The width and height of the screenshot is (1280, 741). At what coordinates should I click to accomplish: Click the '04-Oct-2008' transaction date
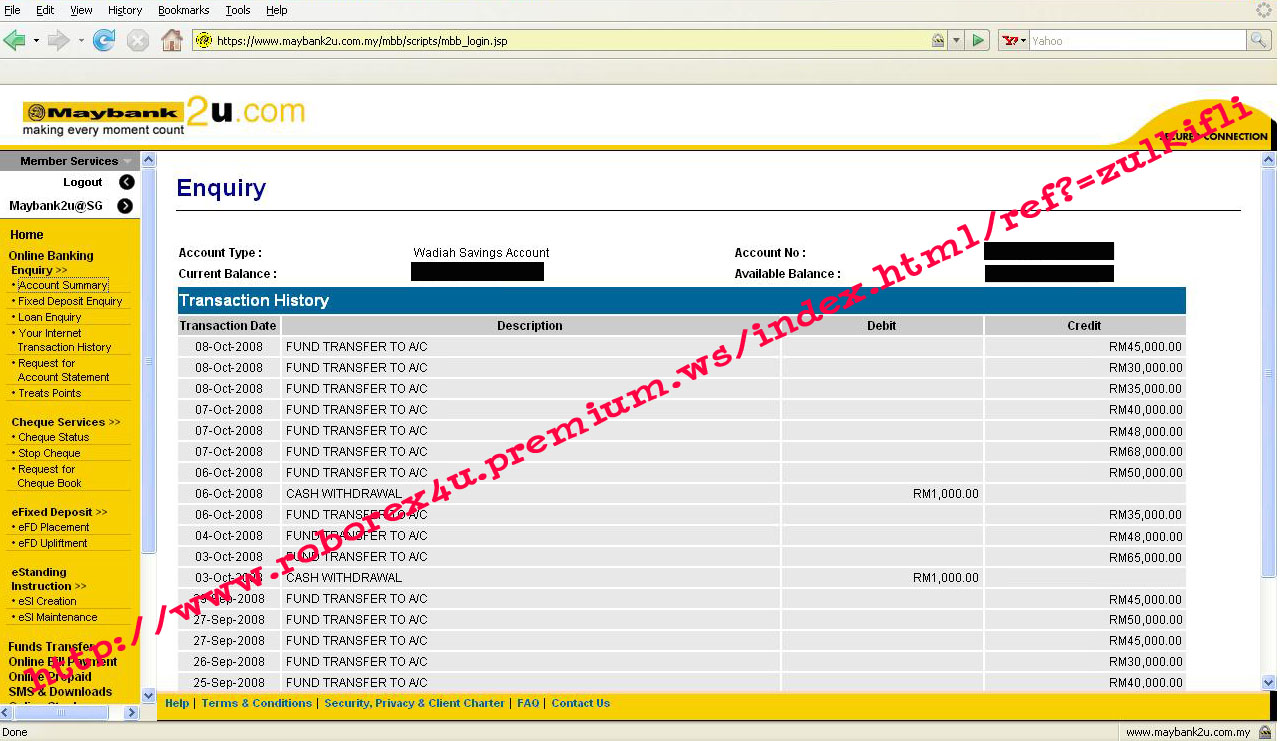point(229,536)
